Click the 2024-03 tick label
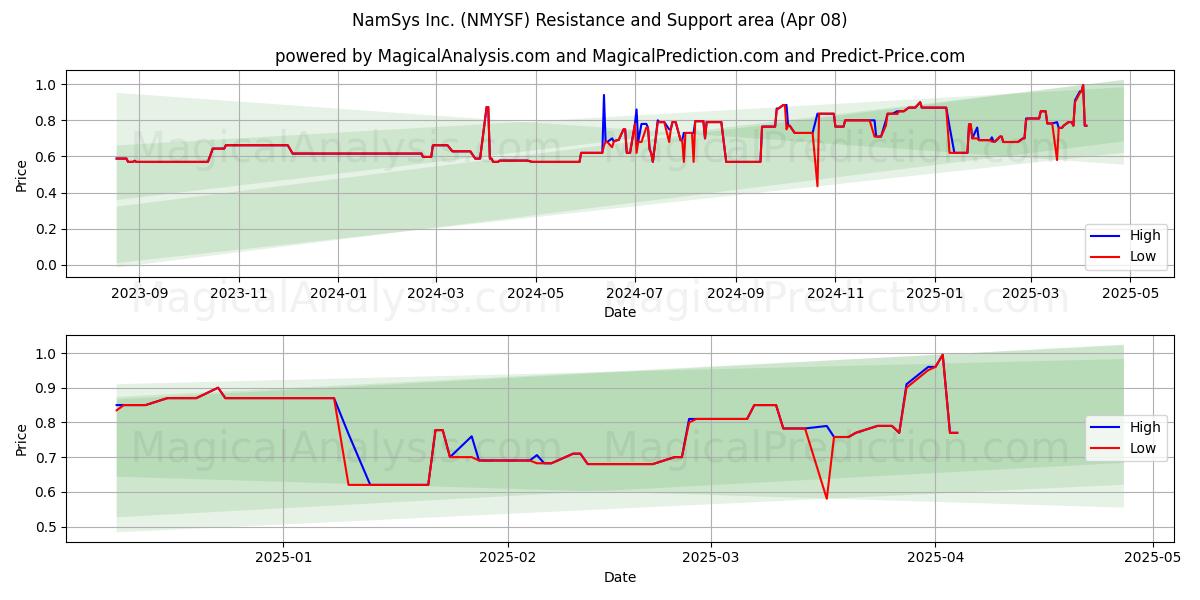 click(436, 293)
